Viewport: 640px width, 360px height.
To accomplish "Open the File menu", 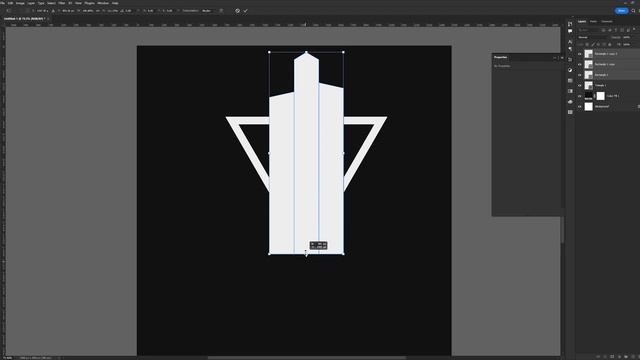I will (2, 3).
